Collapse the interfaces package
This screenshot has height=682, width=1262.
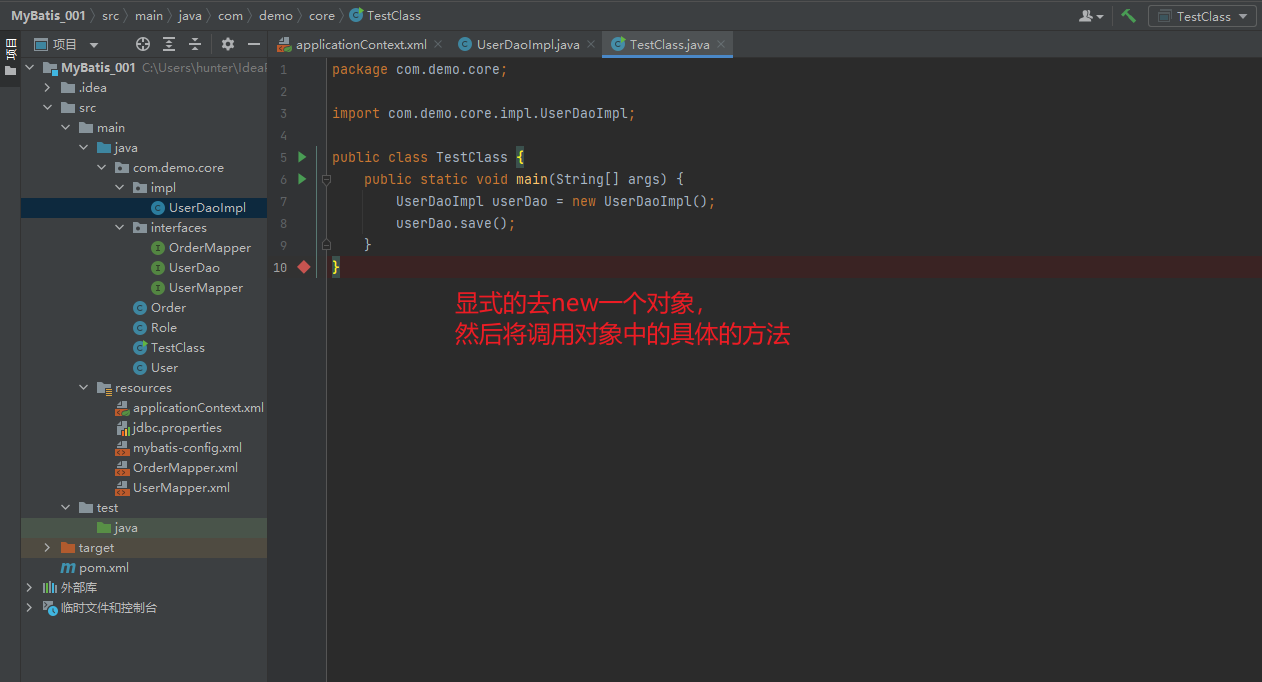pyautogui.click(x=120, y=228)
